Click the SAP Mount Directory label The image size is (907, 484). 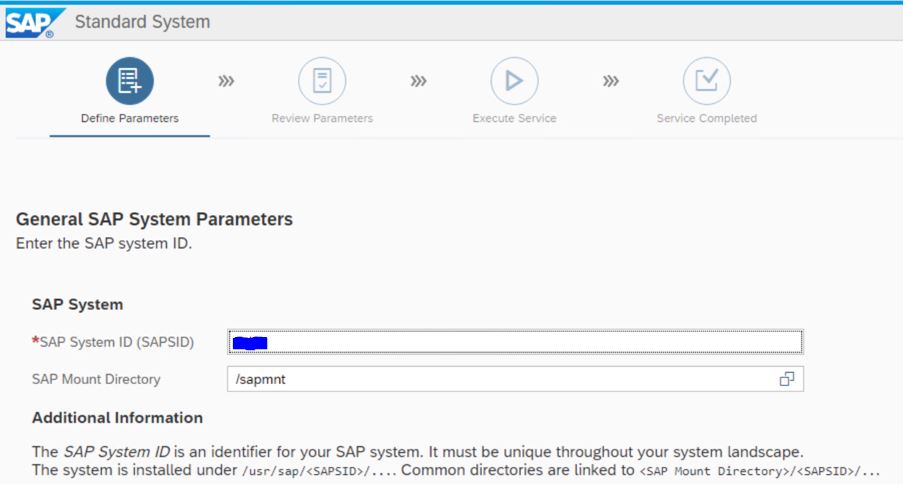click(96, 379)
